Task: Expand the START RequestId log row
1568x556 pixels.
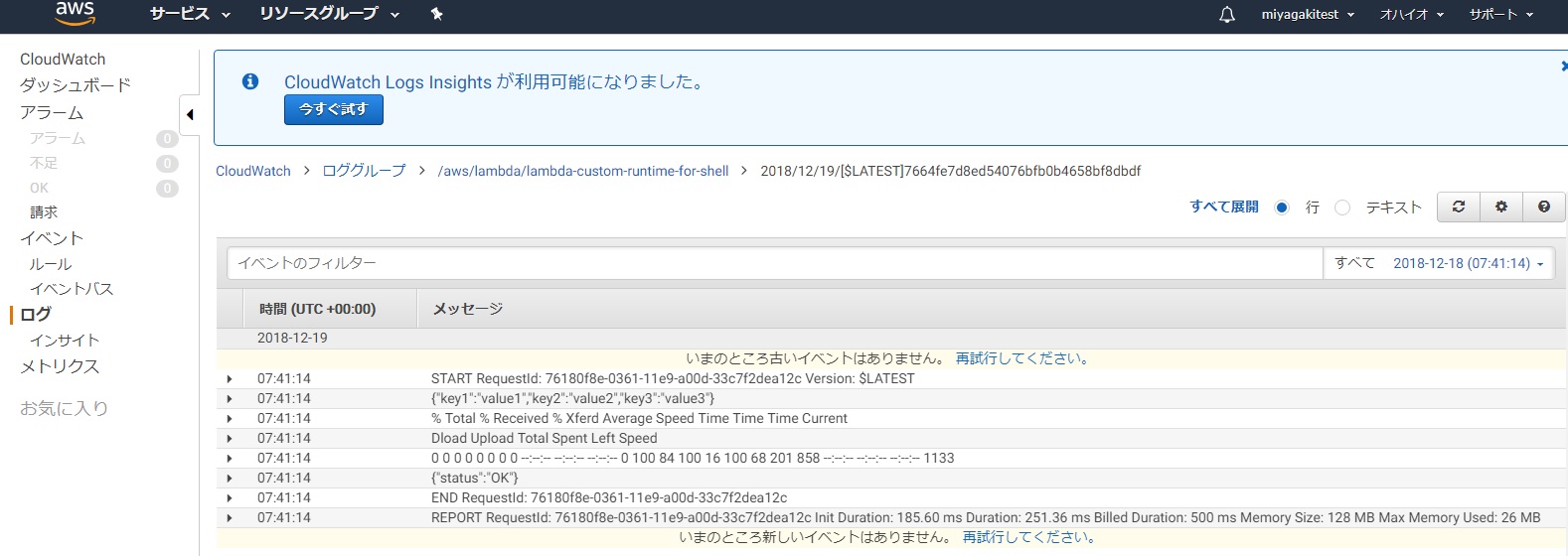Action: [230, 379]
